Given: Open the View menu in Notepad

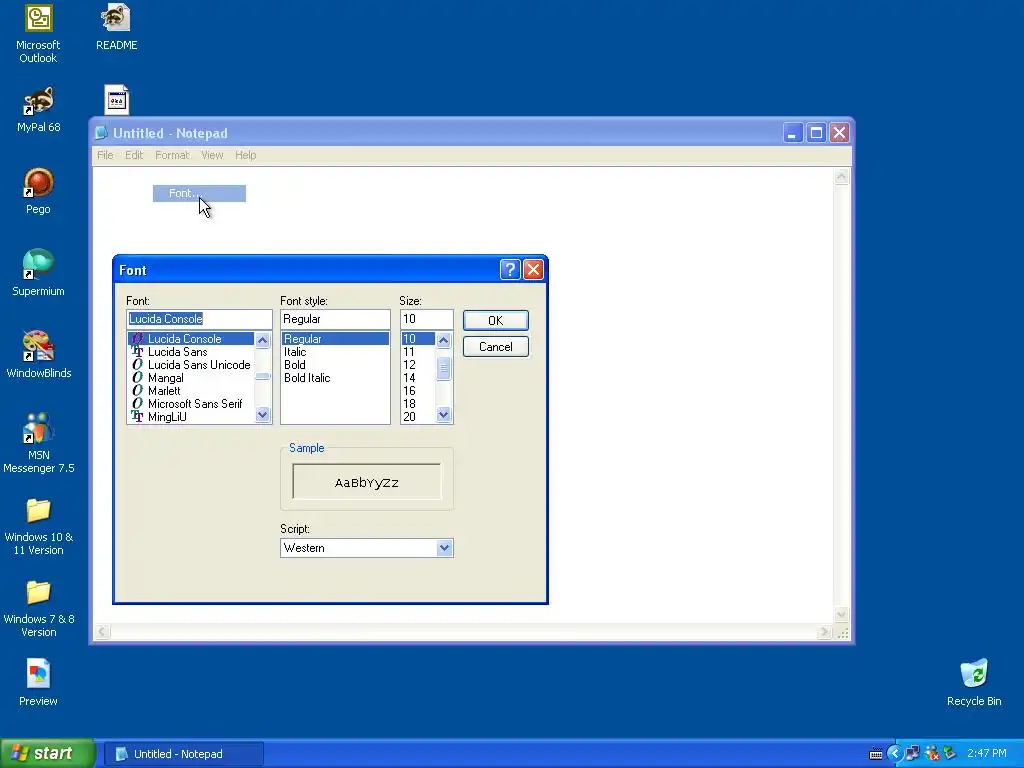Looking at the screenshot, I should click(x=212, y=155).
